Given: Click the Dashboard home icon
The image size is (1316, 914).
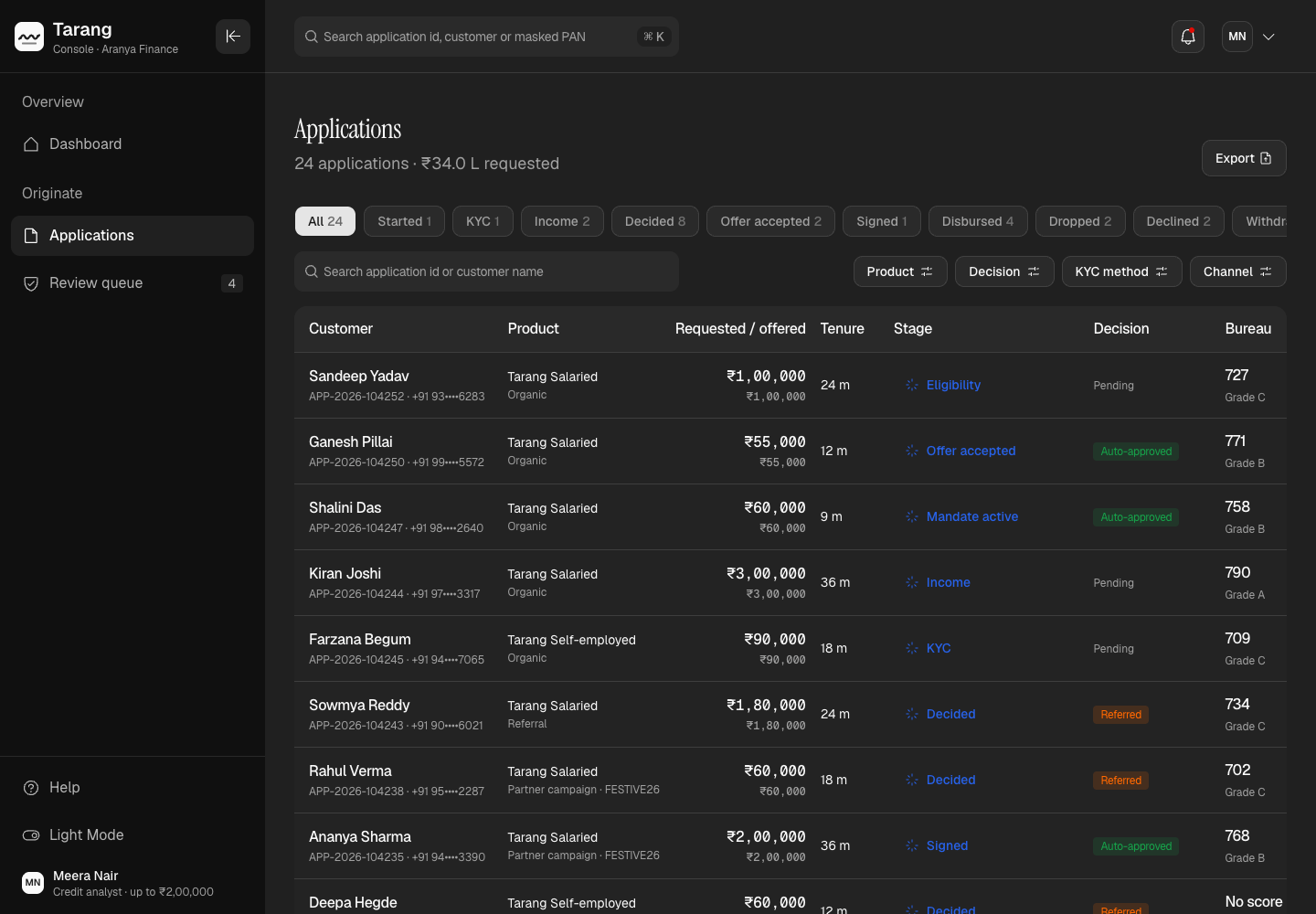Looking at the screenshot, I should pos(31,144).
